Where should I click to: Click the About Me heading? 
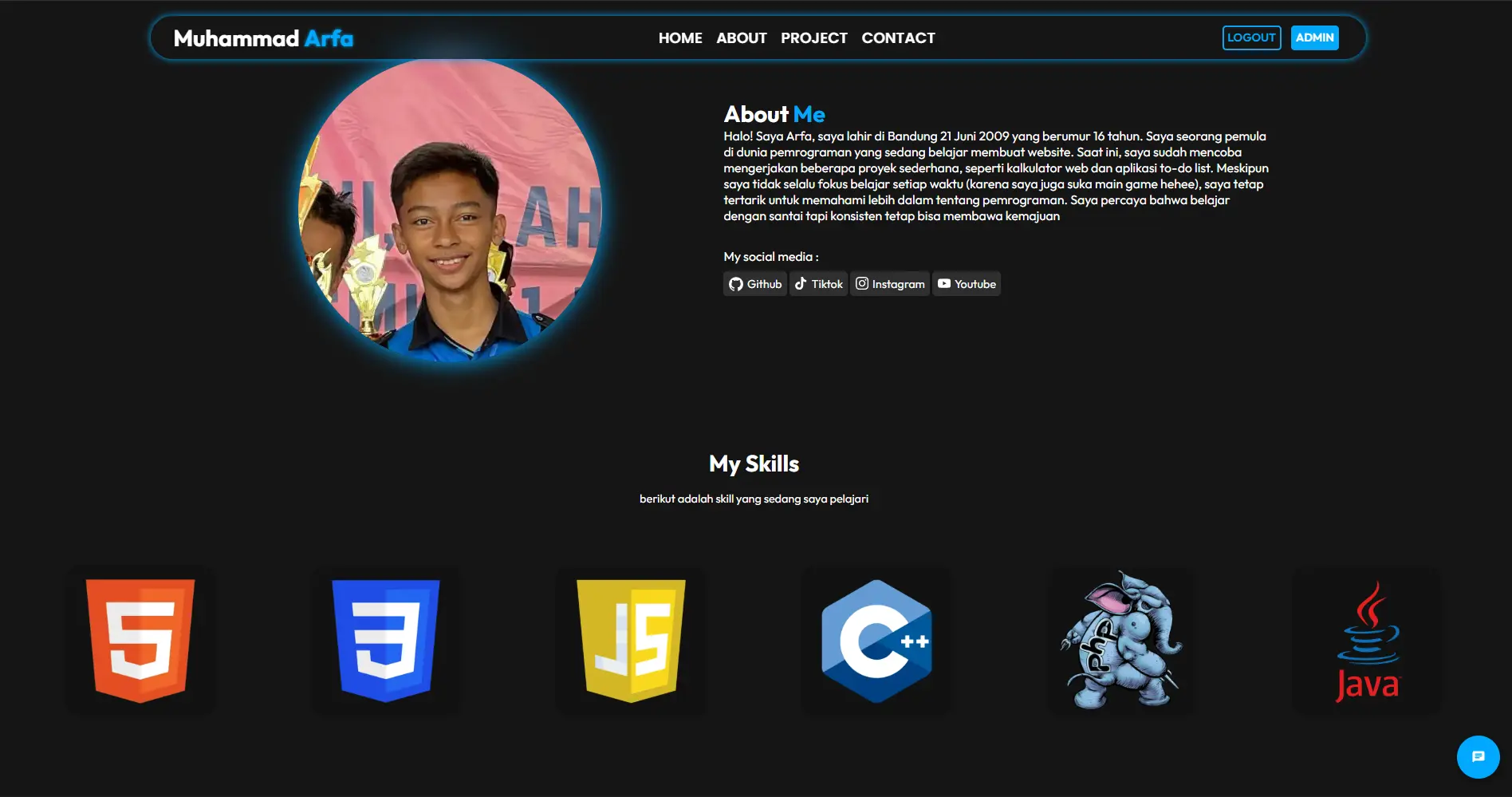click(774, 114)
